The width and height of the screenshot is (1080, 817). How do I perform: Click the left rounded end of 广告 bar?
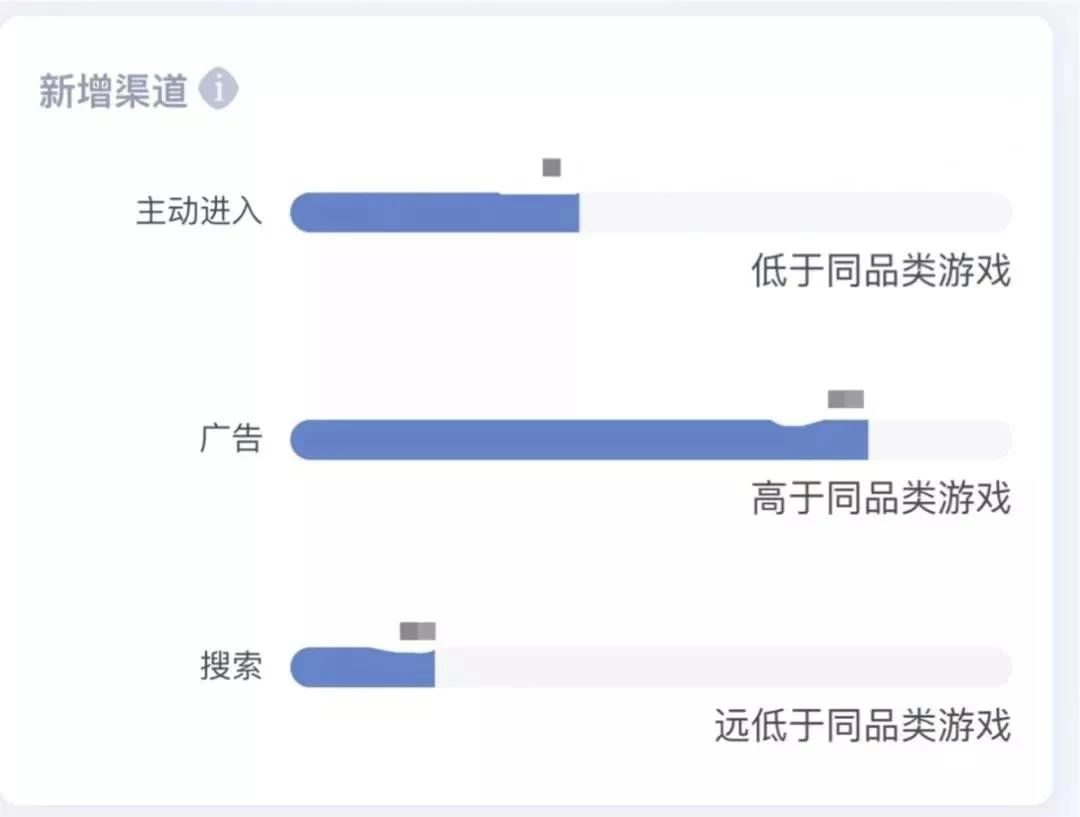(x=302, y=439)
